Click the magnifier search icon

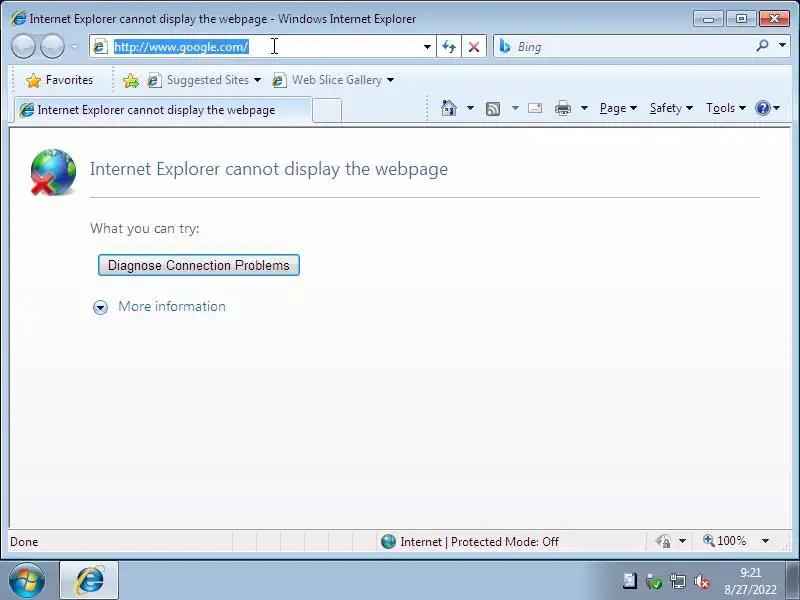tap(762, 46)
